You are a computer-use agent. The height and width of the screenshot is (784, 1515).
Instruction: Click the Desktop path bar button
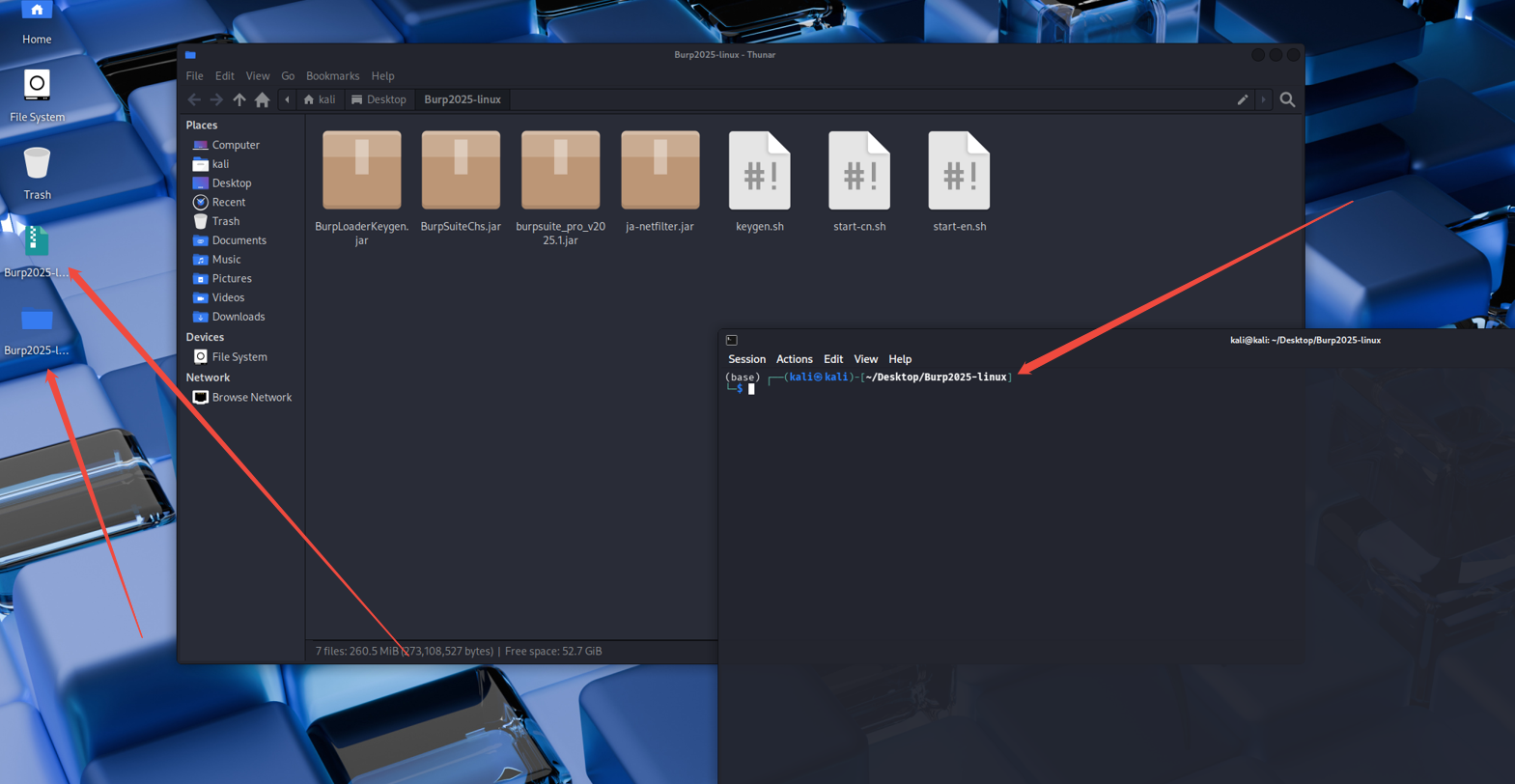(x=379, y=99)
